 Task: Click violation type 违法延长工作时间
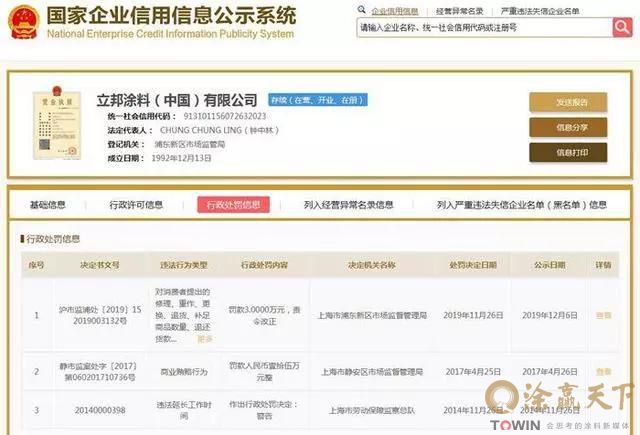pyautogui.click(x=184, y=410)
